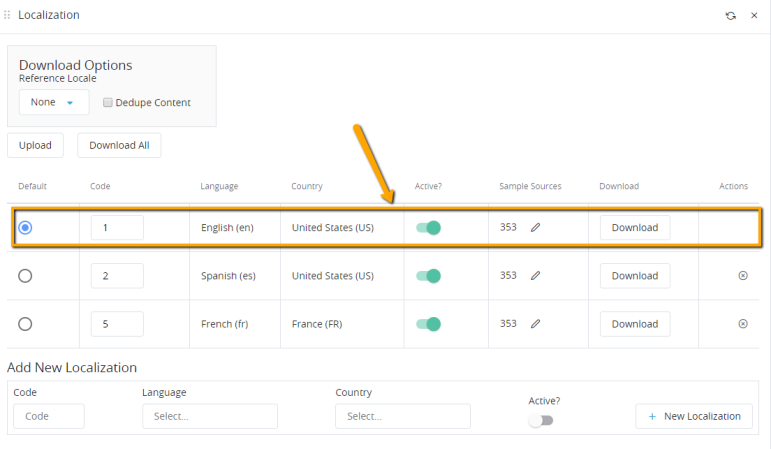Click the Download column header

tap(619, 186)
